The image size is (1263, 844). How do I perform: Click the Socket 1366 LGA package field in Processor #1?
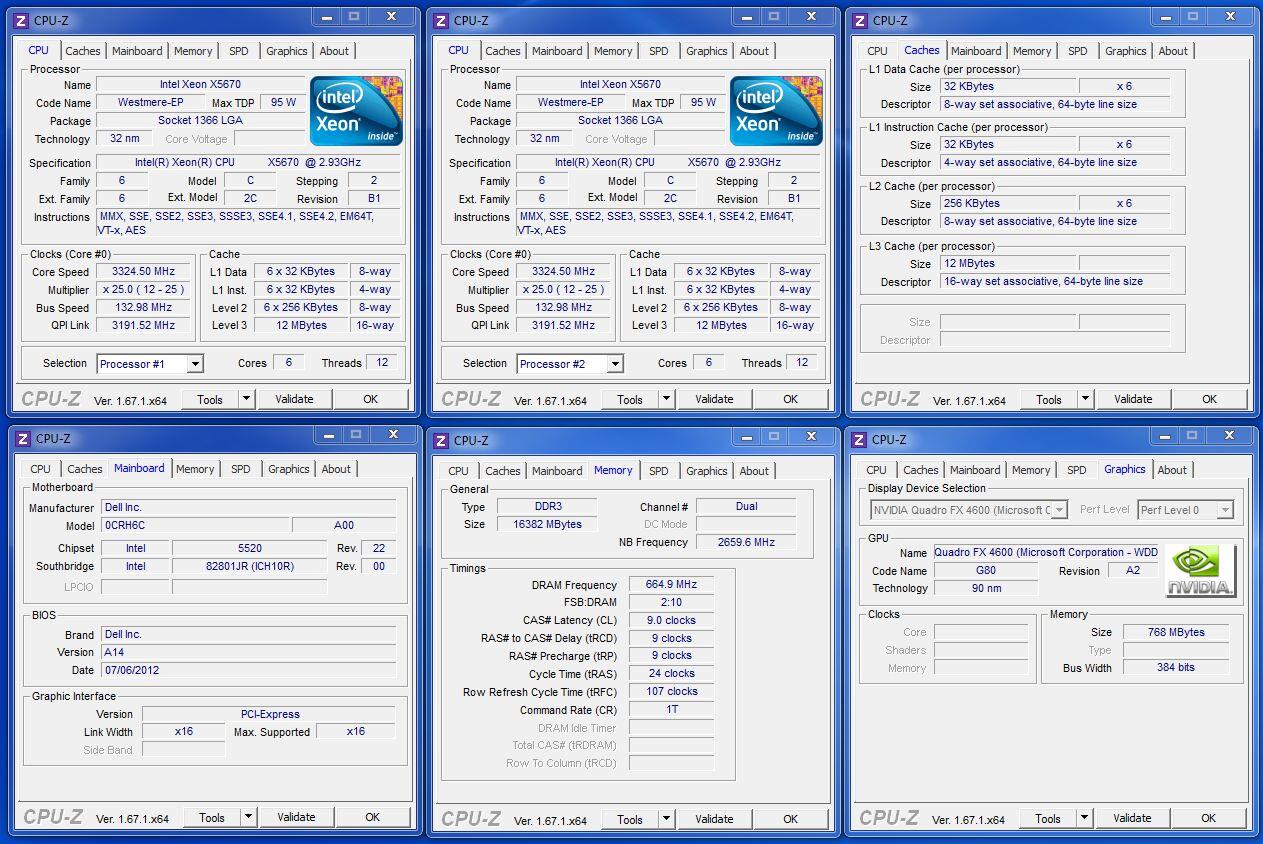coord(200,121)
